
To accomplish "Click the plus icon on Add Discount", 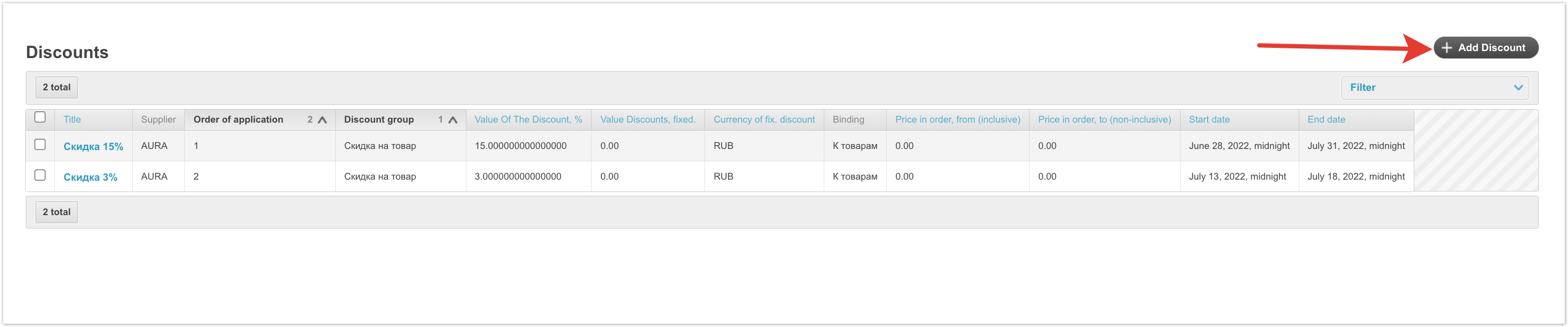I will (x=1446, y=47).
